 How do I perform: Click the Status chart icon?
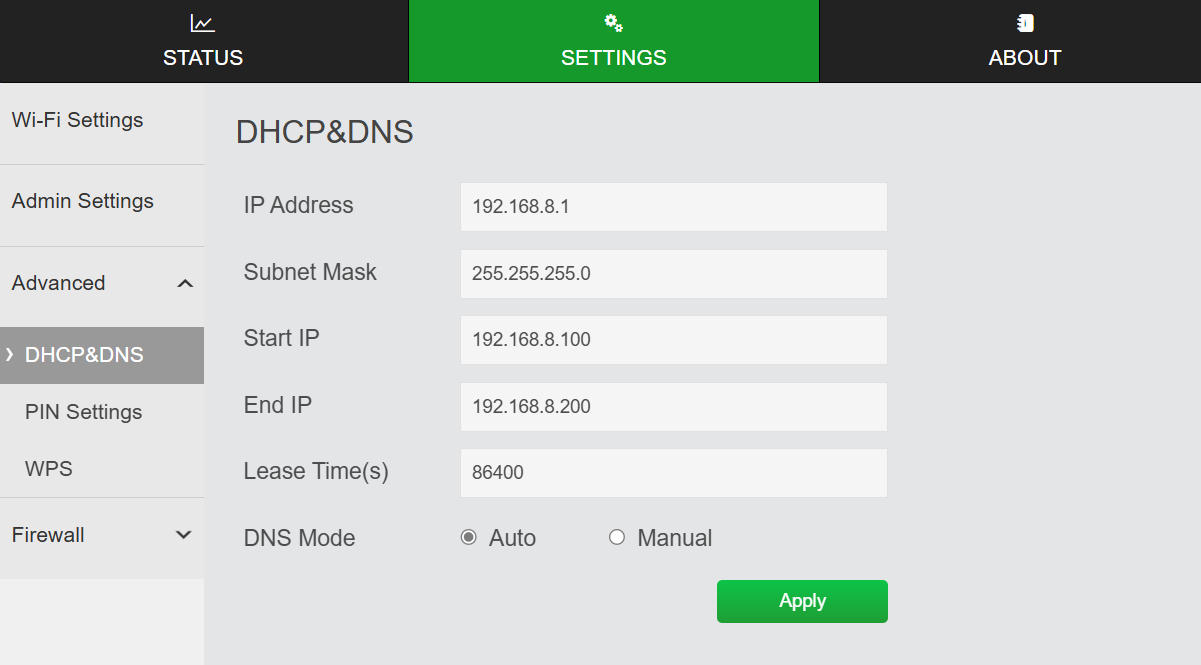coord(203,23)
